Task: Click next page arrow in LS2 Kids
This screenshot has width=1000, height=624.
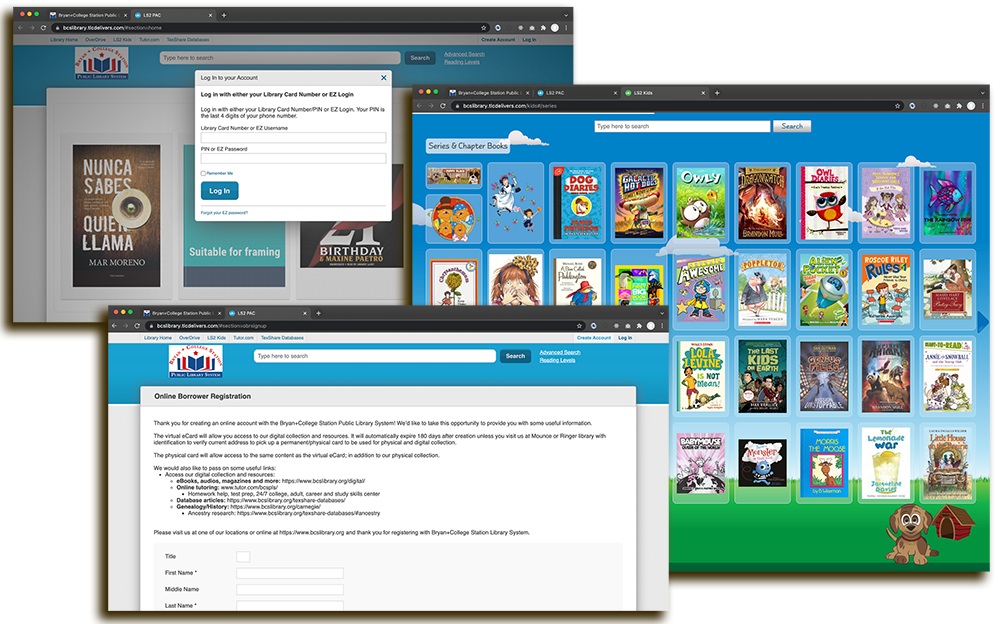Action: coord(983,322)
